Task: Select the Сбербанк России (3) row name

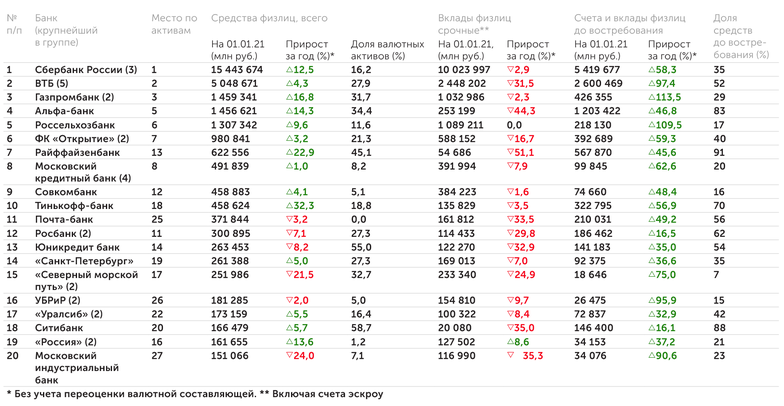Action: coord(86,70)
